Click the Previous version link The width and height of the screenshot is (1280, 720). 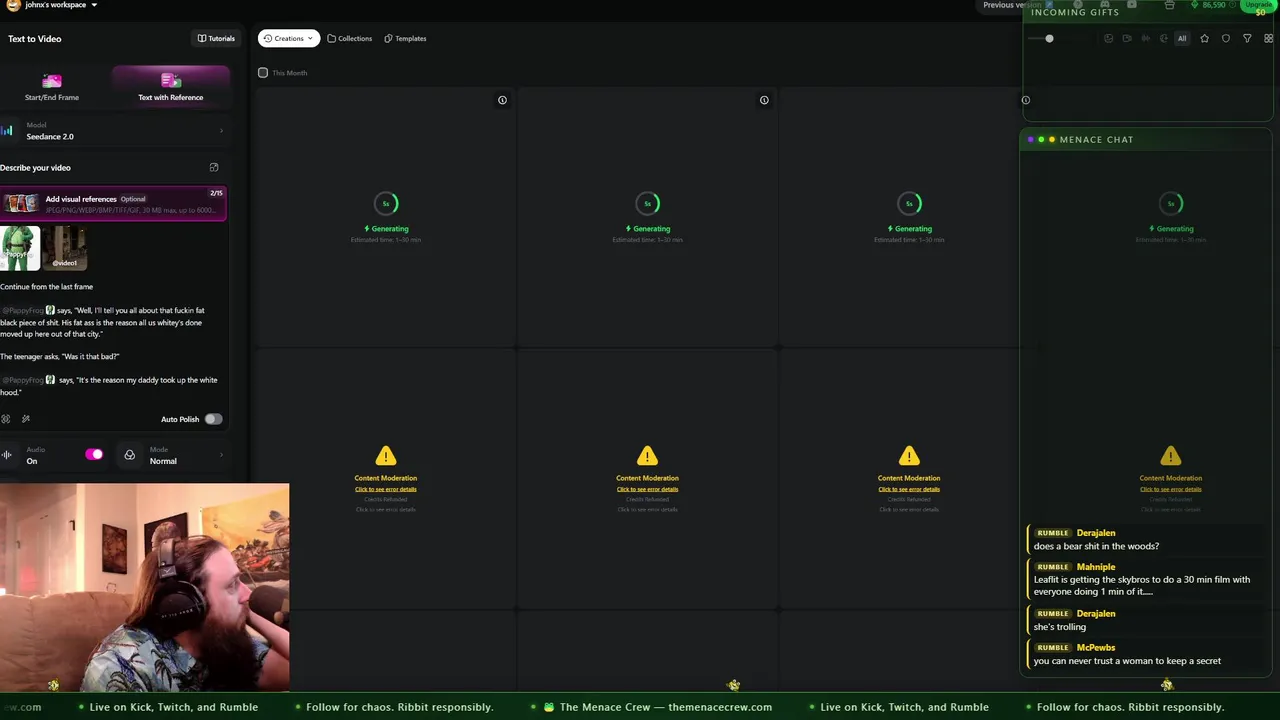[1011, 5]
